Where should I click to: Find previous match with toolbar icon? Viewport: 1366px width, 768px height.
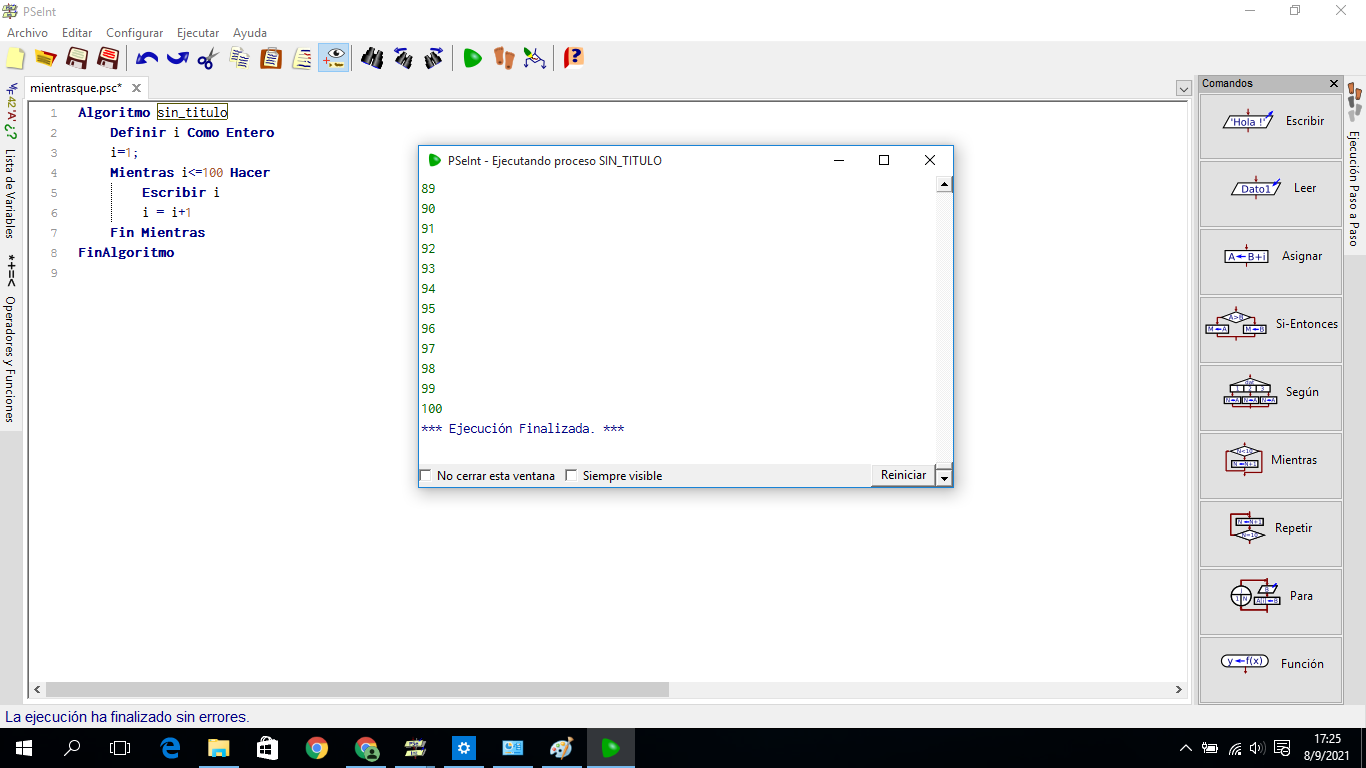click(x=403, y=58)
